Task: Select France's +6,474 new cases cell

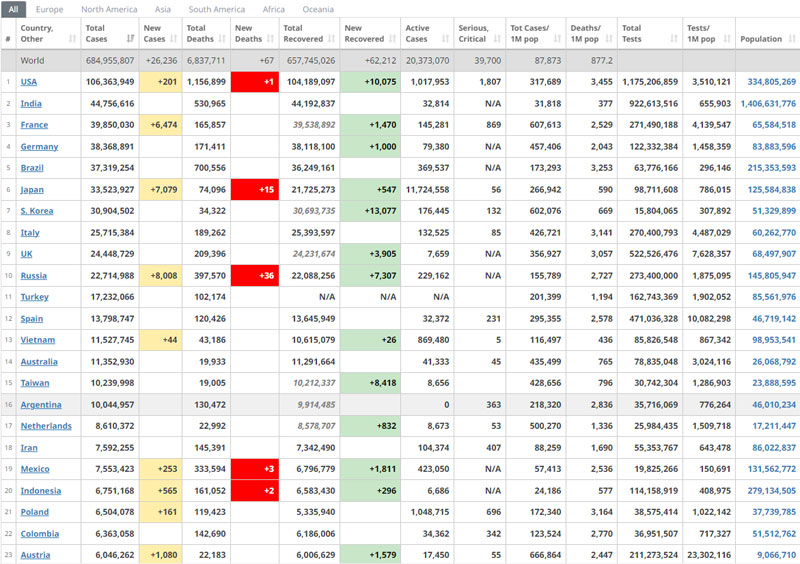Action: click(x=160, y=125)
